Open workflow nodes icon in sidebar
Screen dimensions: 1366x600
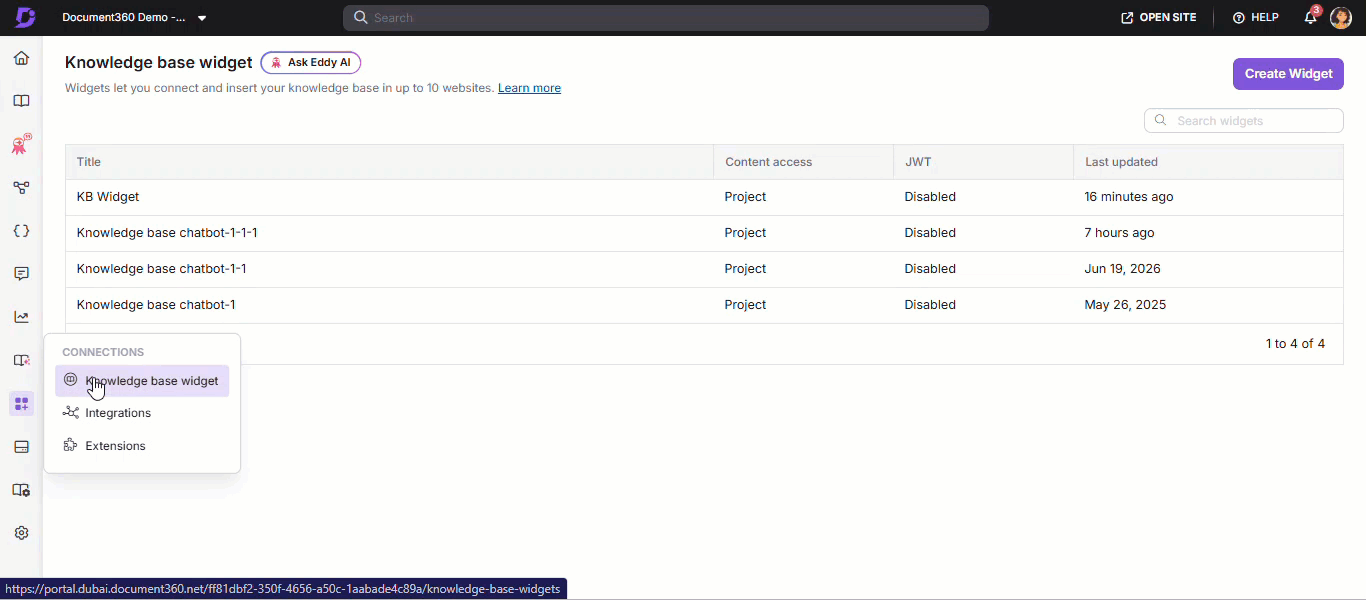pyautogui.click(x=21, y=188)
